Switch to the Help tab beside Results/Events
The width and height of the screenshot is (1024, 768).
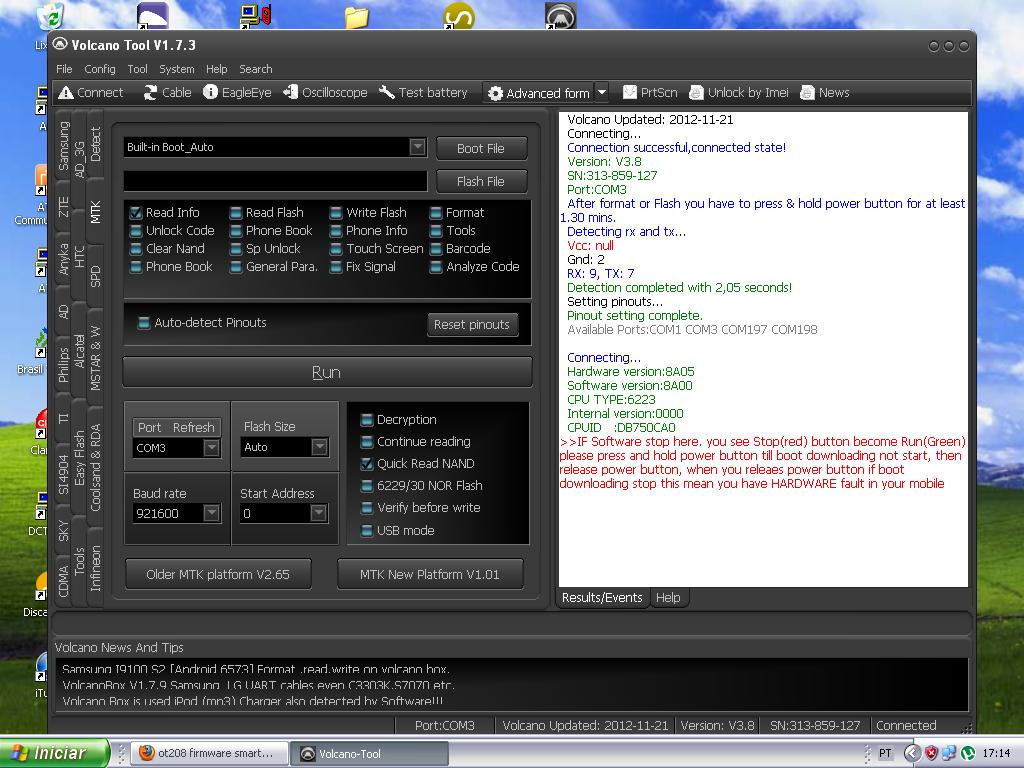pyautogui.click(x=668, y=598)
